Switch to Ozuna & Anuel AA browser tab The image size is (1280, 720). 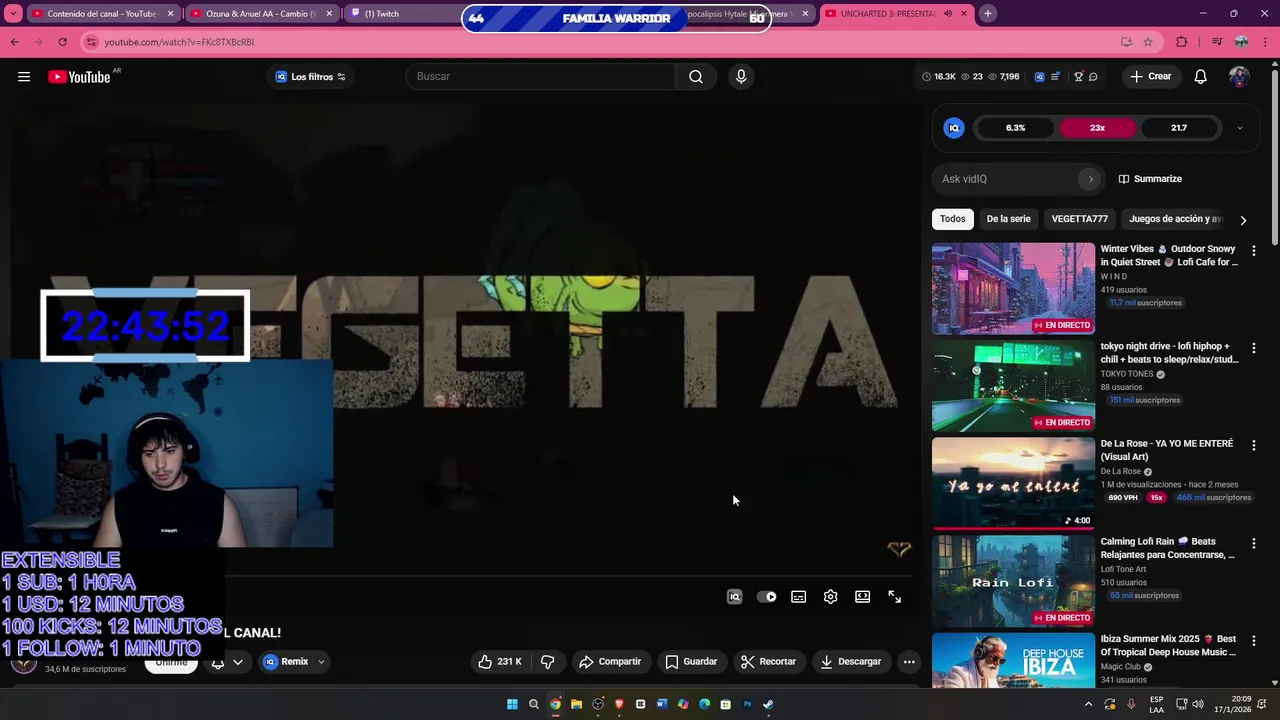[x=262, y=14]
